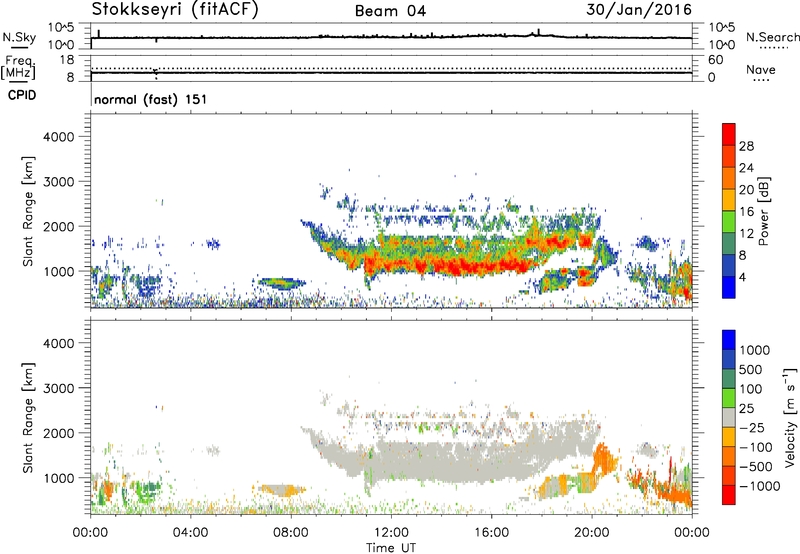Image resolution: width=800 pixels, height=554 pixels.
Task: Select the '-500' Velocity colorbar label
Action: (x=756, y=466)
